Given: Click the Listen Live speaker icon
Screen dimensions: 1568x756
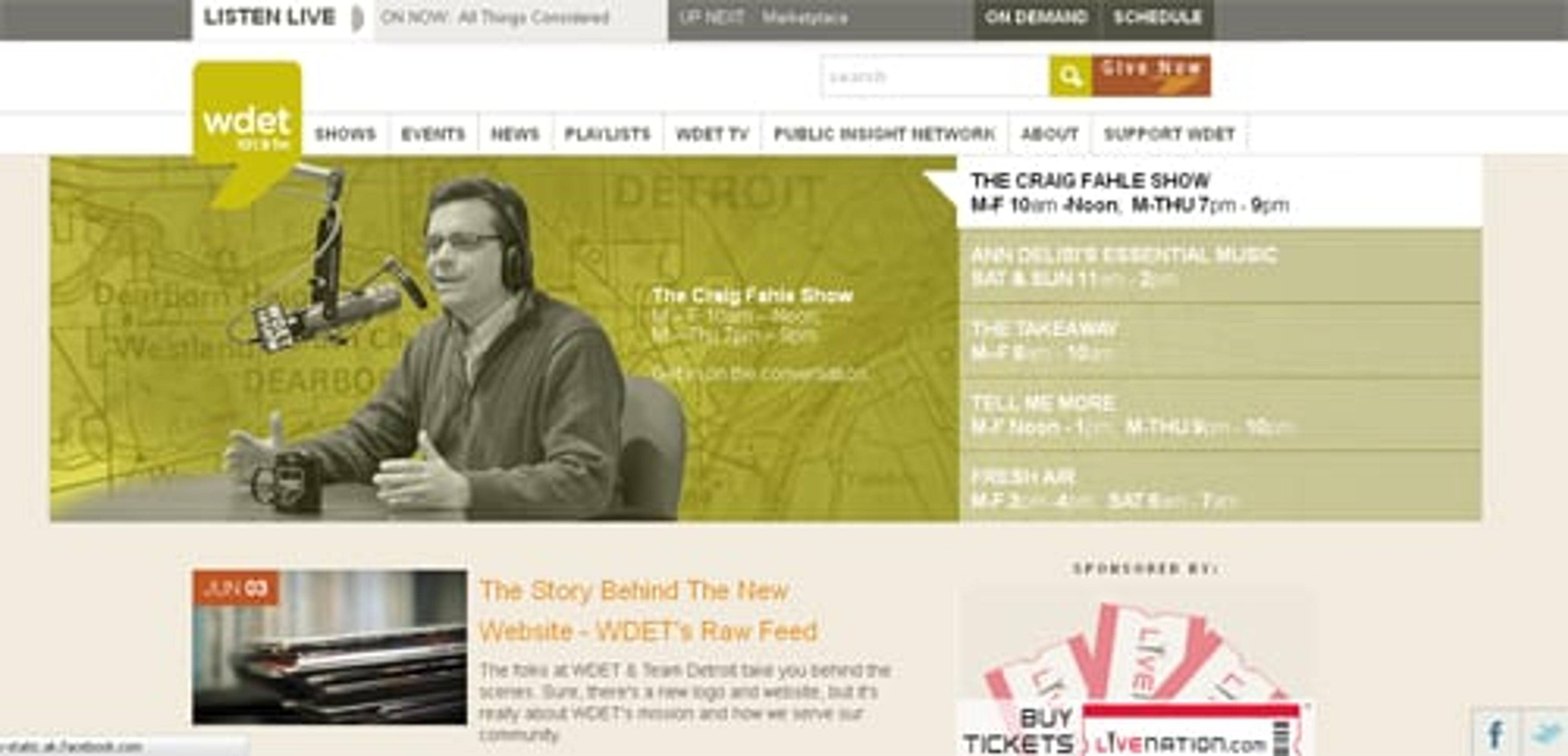Looking at the screenshot, I should click(x=358, y=18).
